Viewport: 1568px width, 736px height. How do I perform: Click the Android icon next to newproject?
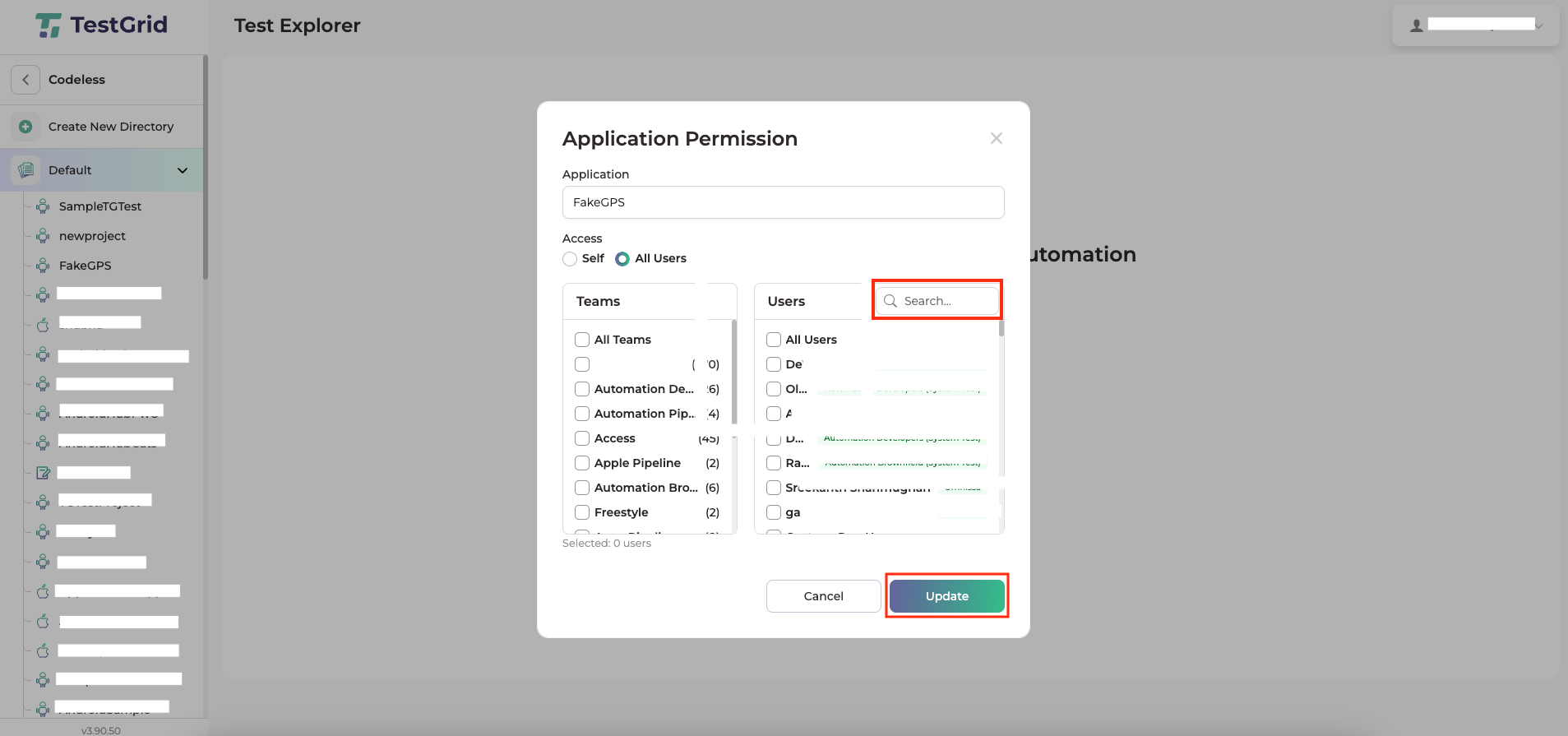tap(43, 236)
